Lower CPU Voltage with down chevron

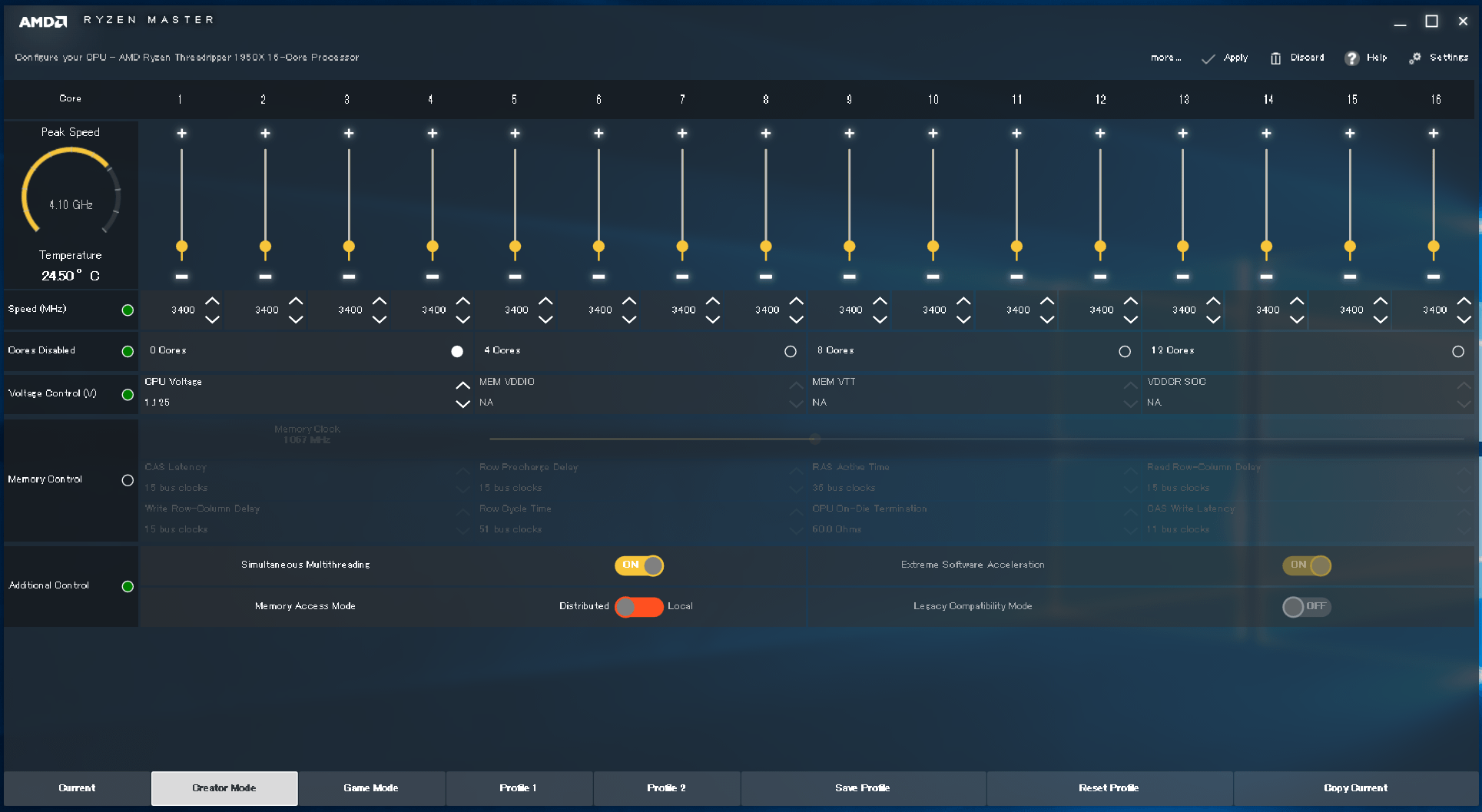pyautogui.click(x=463, y=403)
